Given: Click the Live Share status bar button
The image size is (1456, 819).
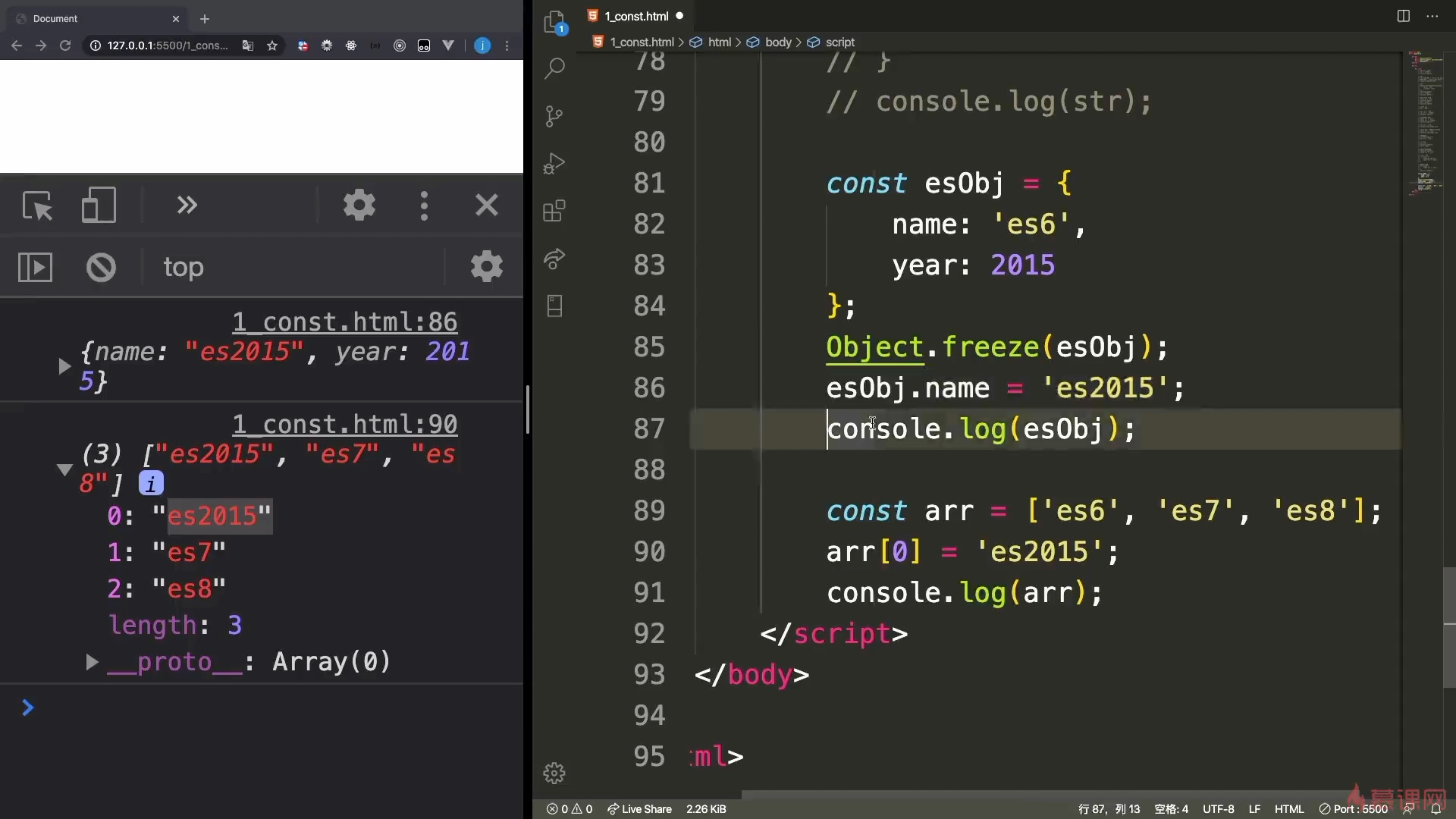Looking at the screenshot, I should 639,809.
